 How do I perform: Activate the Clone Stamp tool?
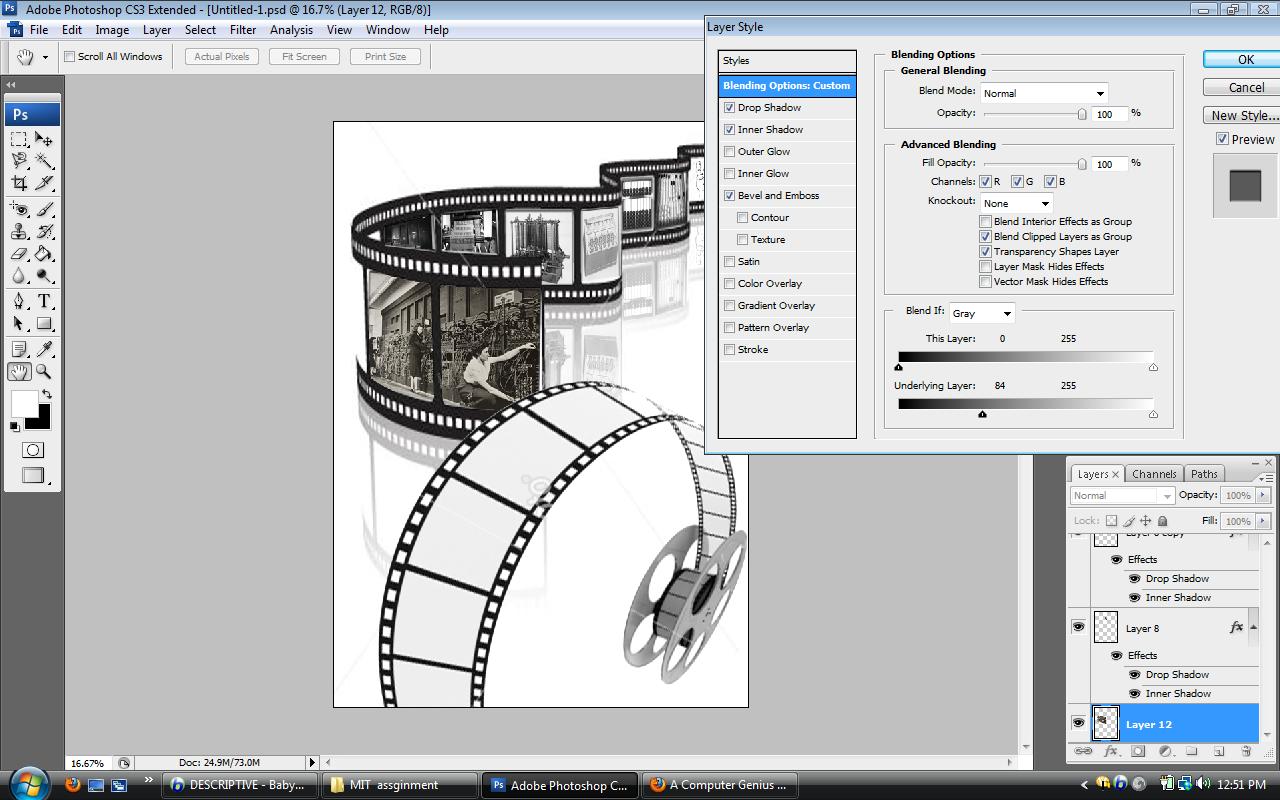[19, 231]
